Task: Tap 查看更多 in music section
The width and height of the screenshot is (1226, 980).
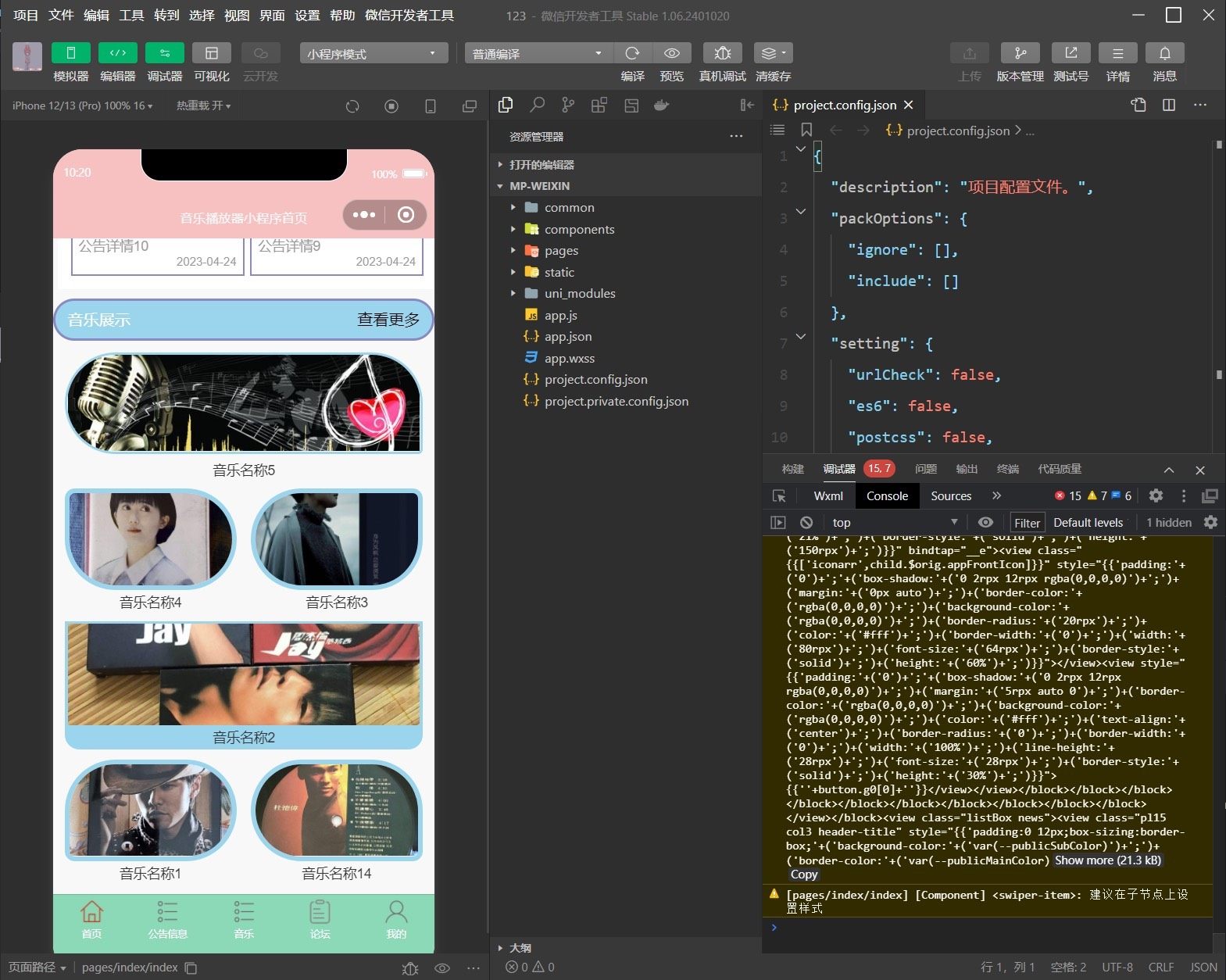Action: click(388, 320)
